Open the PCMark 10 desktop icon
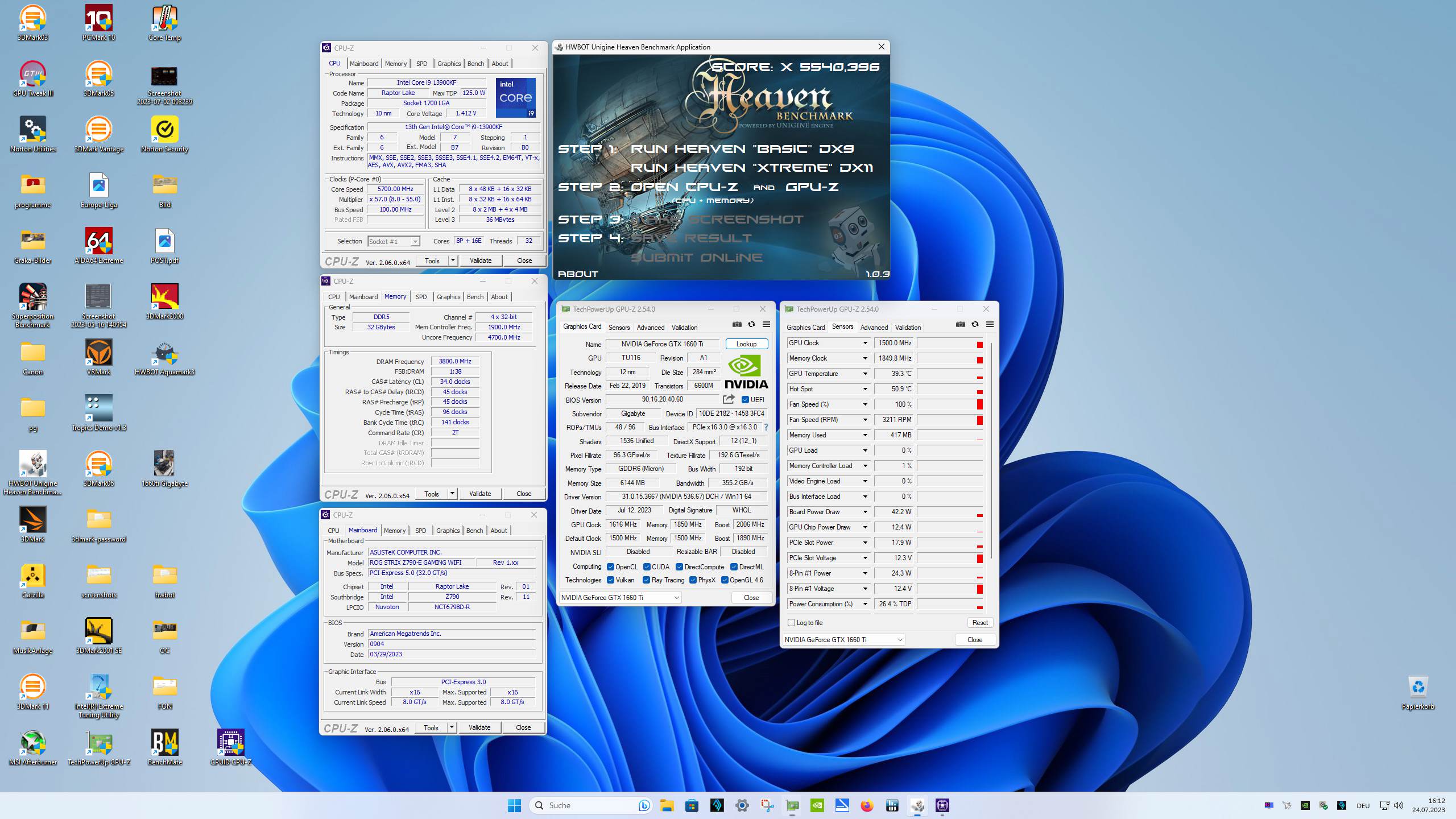Image resolution: width=1456 pixels, height=819 pixels. coord(98,23)
